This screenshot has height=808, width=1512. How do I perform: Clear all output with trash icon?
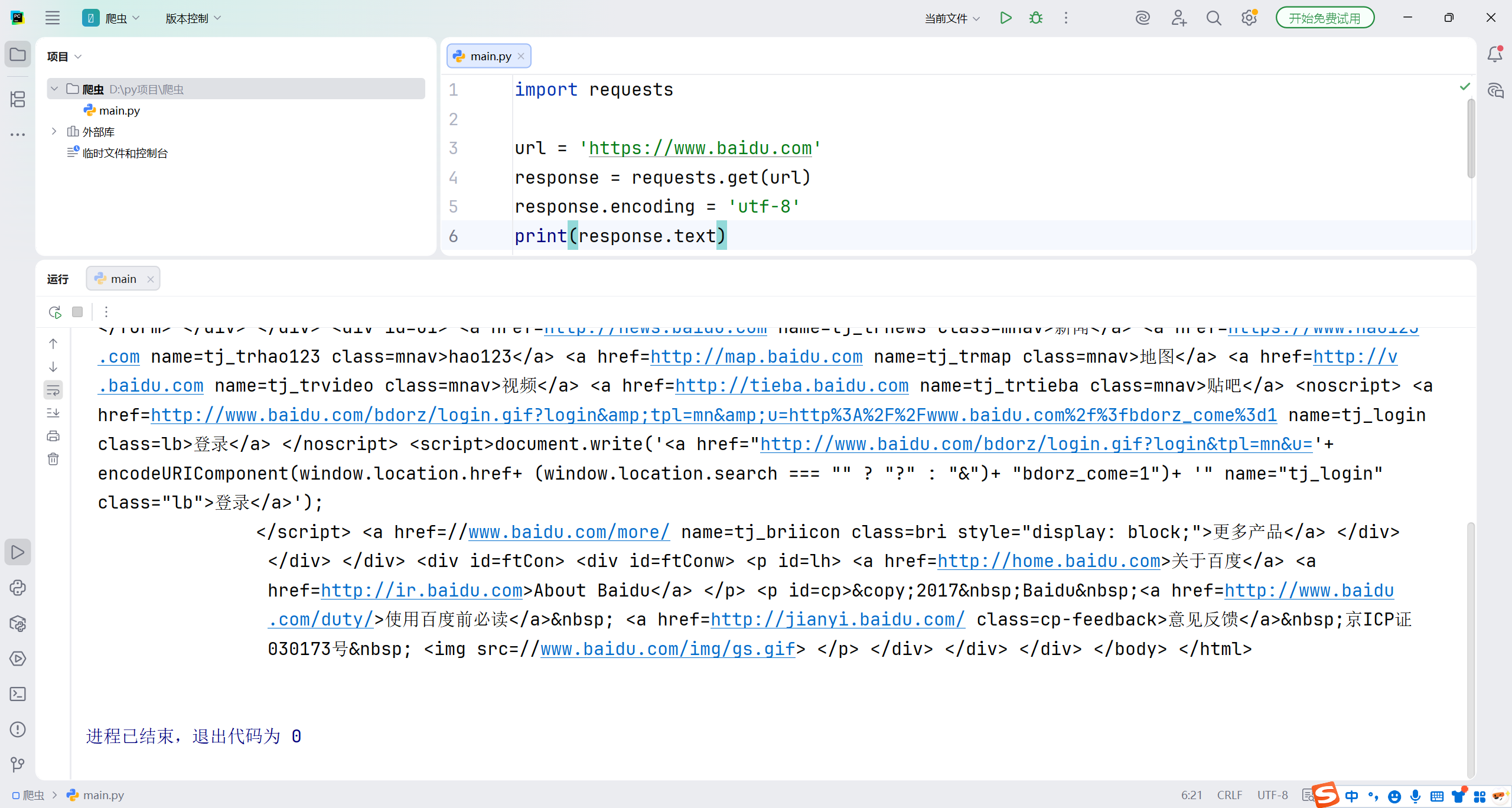tap(53, 459)
